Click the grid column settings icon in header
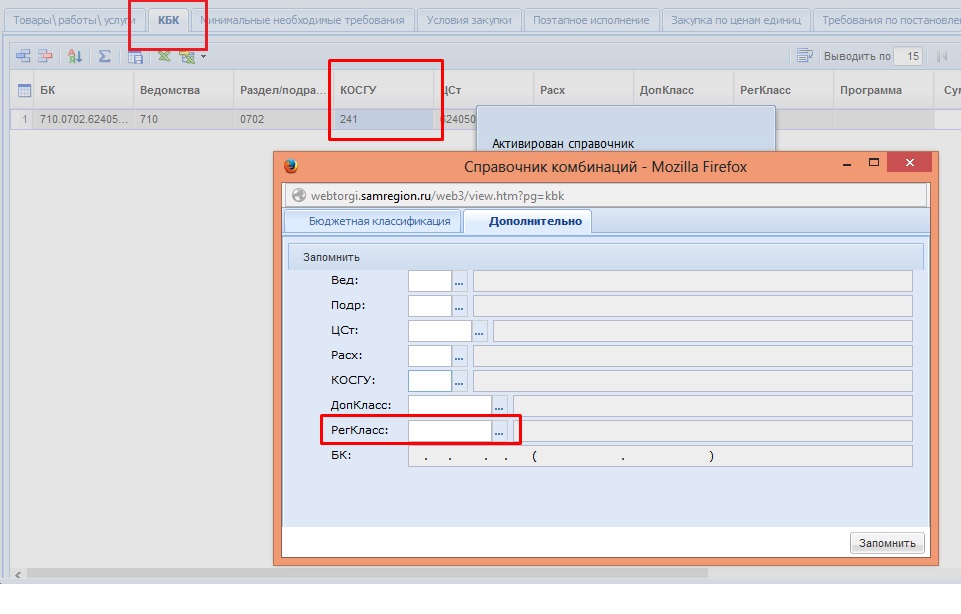The image size is (961, 614). coord(24,90)
